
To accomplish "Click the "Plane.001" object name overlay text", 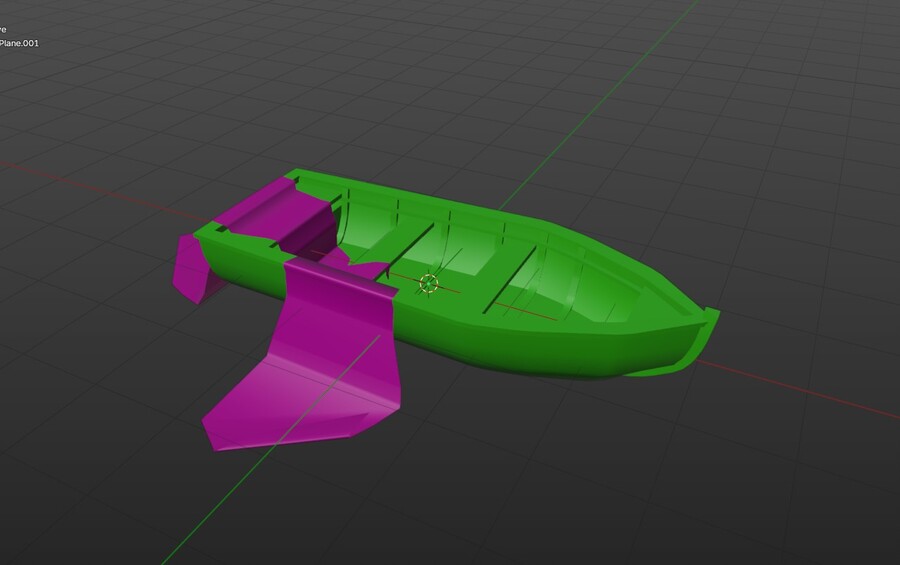I will [19, 43].
